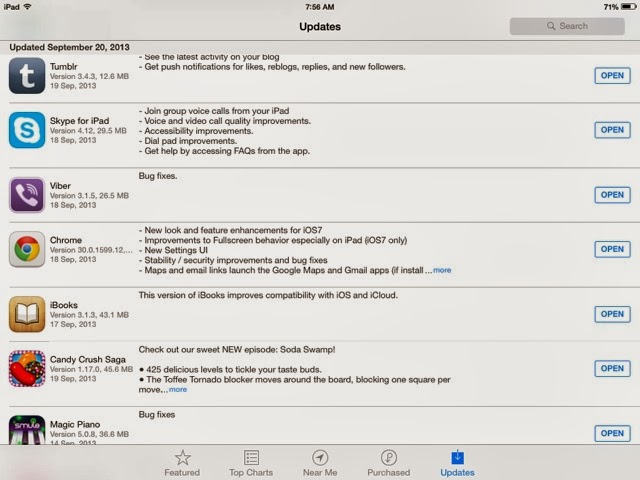This screenshot has height=480, width=640.
Task: Select the Candy Crush Saga name
Action: tap(88, 360)
